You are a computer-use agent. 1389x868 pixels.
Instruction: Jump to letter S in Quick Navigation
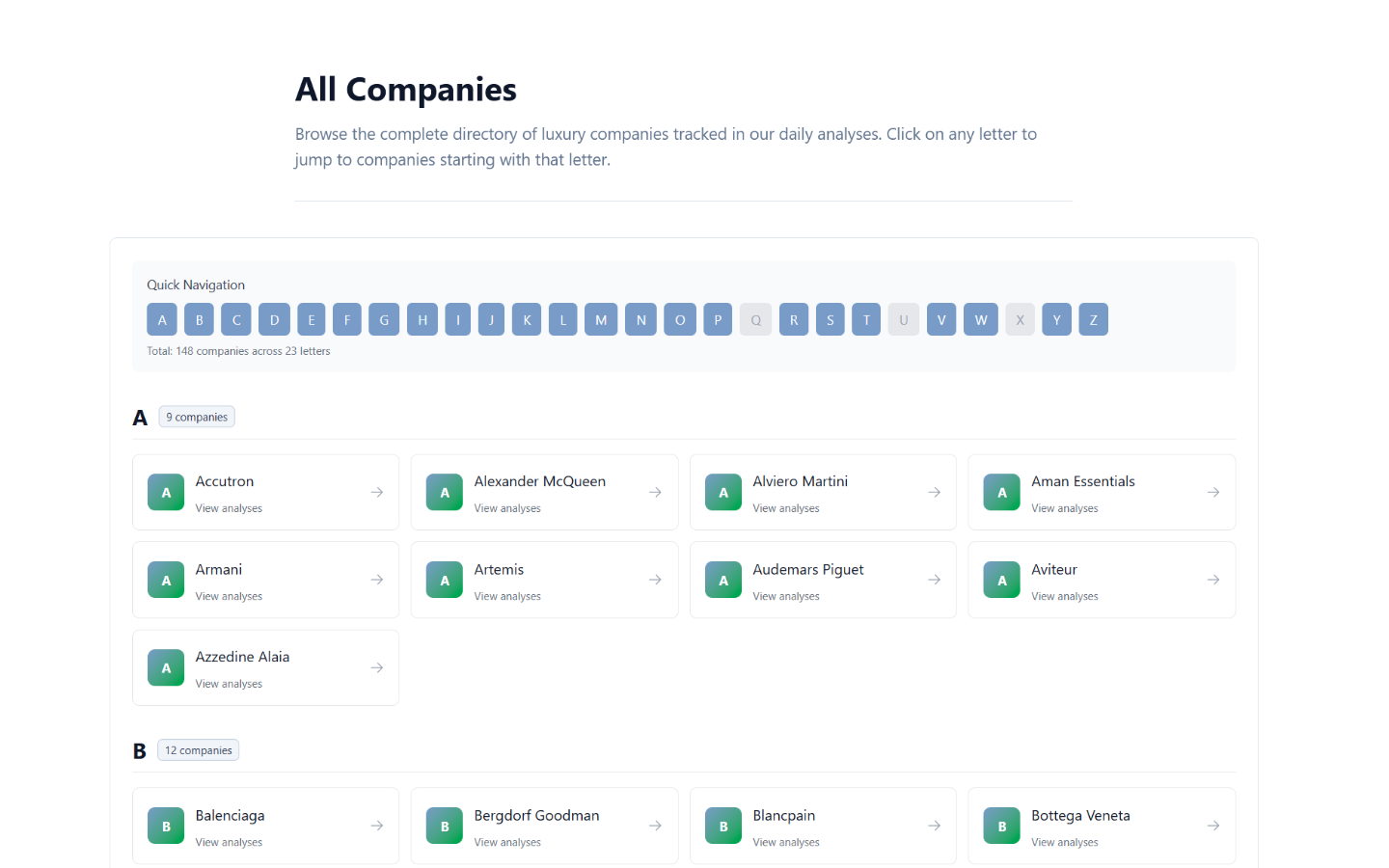click(831, 319)
